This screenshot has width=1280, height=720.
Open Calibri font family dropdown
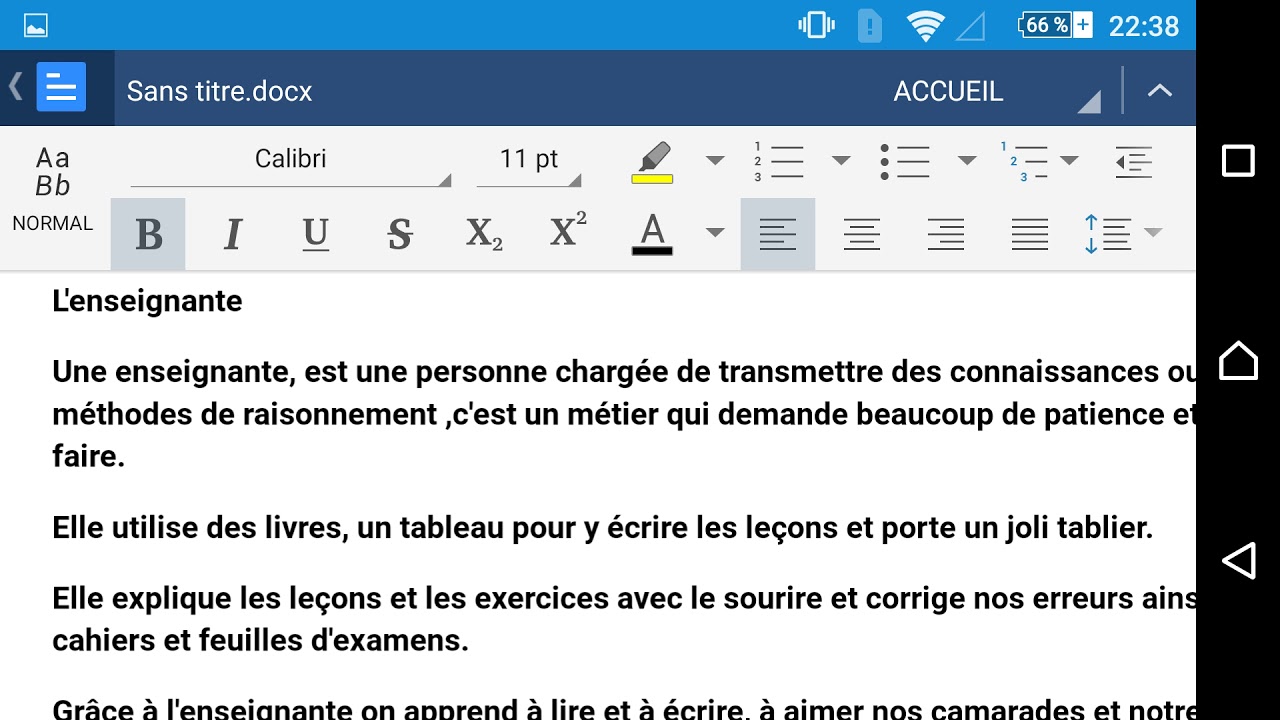291,161
